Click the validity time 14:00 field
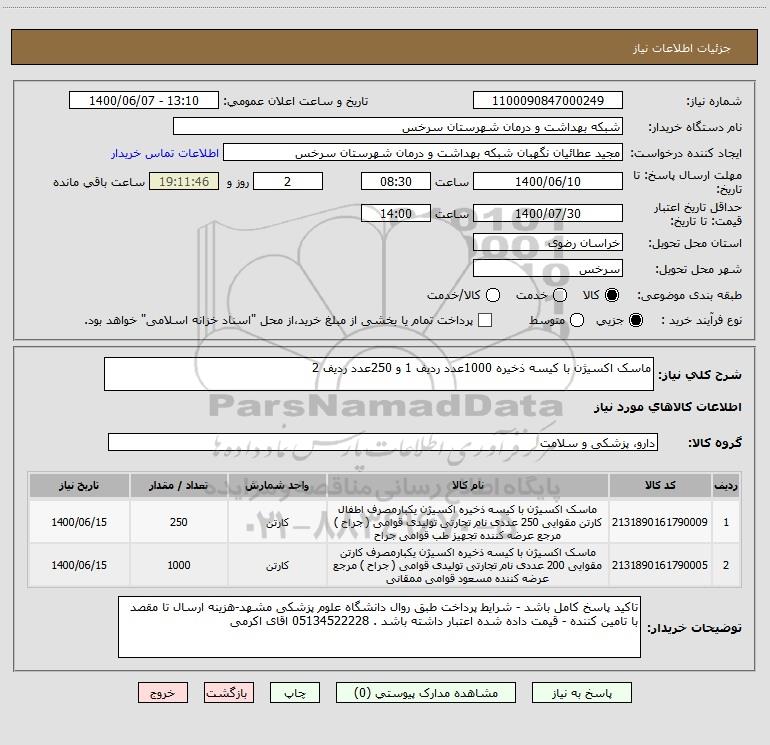The image size is (770, 745). [396, 213]
